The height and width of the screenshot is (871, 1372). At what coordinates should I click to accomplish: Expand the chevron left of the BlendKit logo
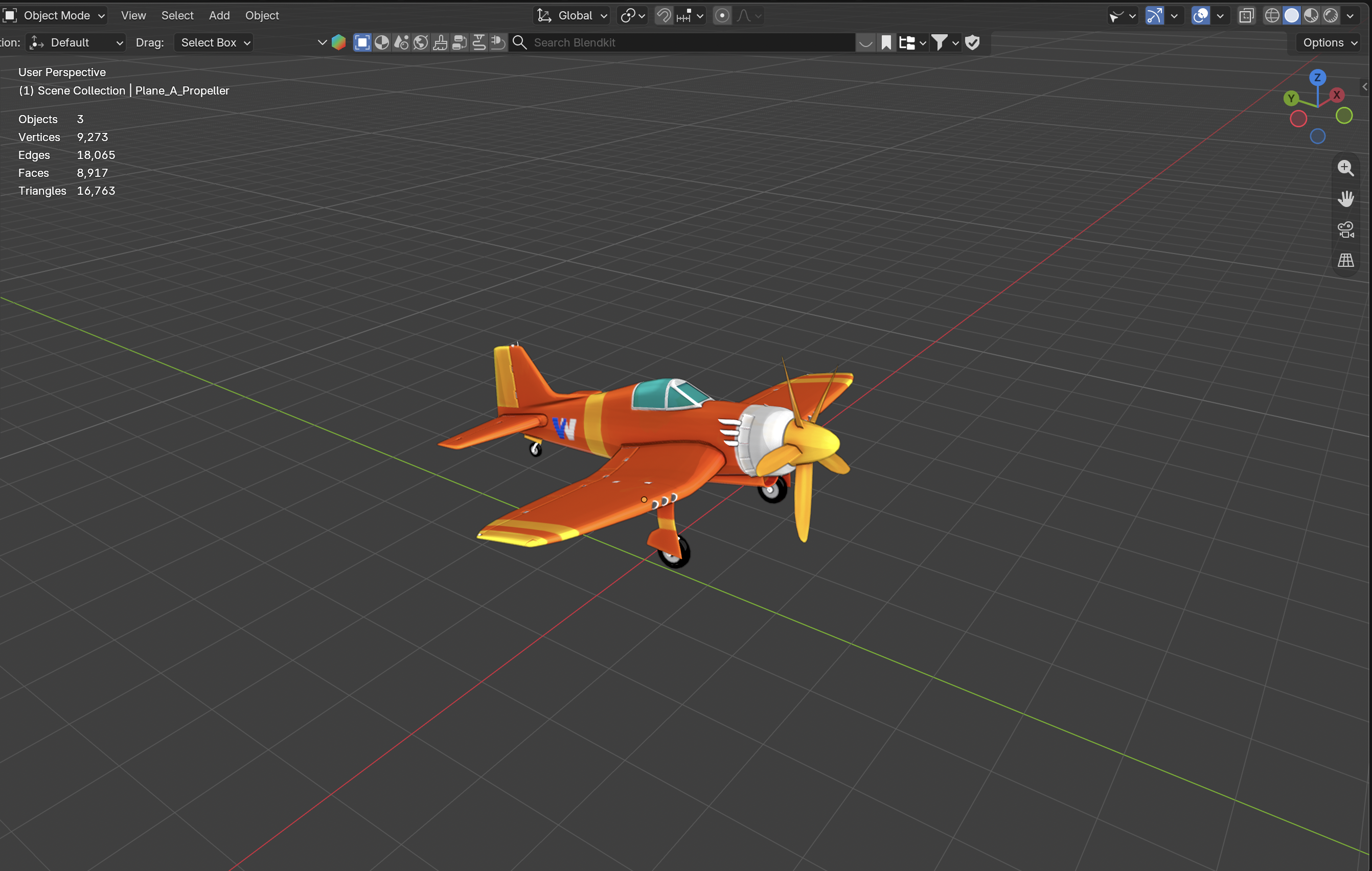(322, 42)
